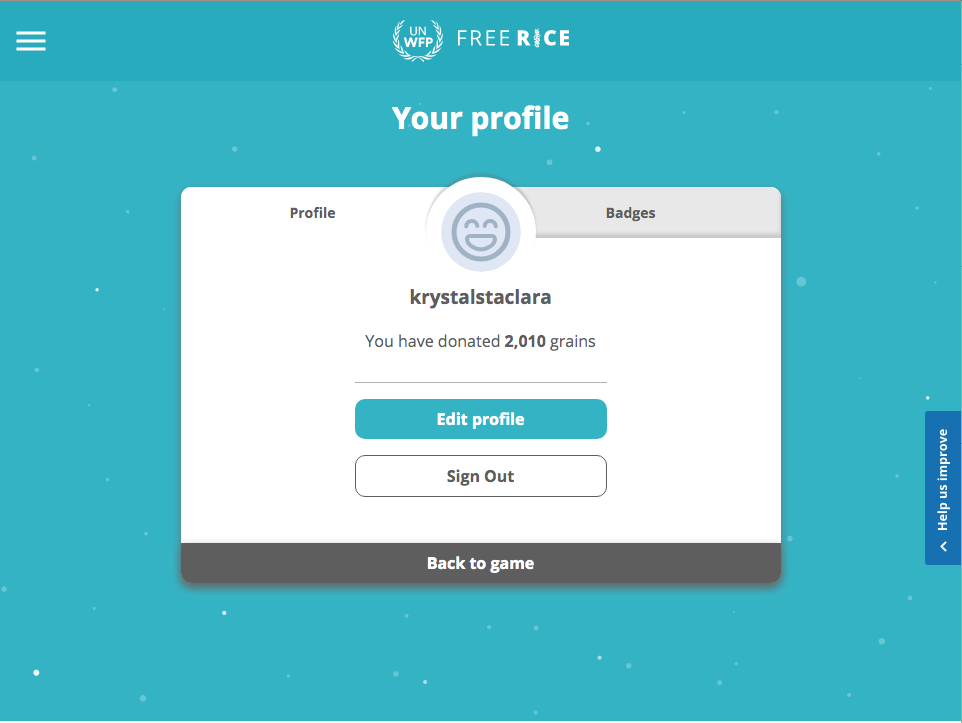Click the rice grain letter in FREERICE
962x723 pixels.
(535, 39)
